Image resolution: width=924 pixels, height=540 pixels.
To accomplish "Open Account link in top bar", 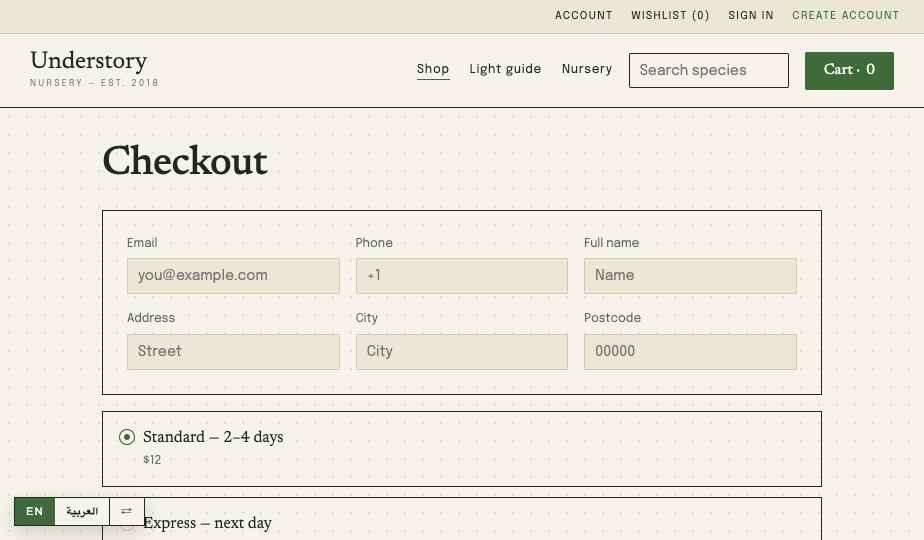I will click(x=583, y=15).
